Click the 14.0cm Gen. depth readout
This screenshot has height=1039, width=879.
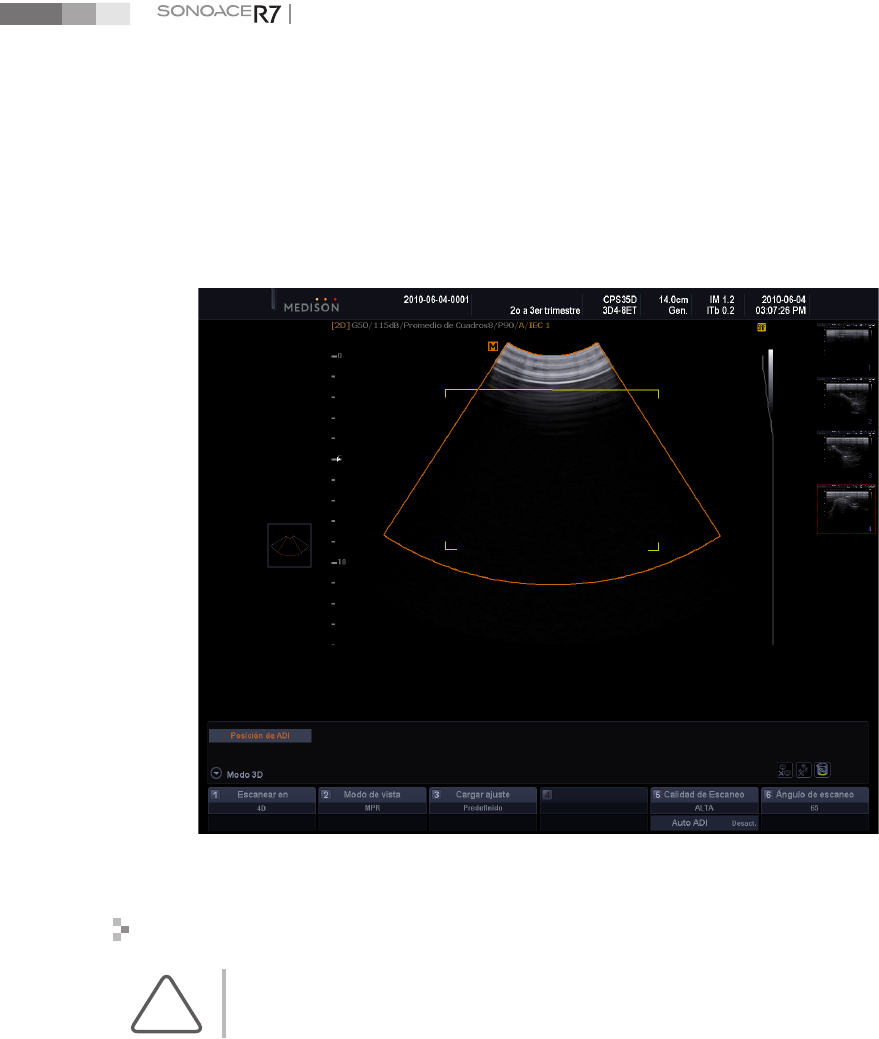673,305
